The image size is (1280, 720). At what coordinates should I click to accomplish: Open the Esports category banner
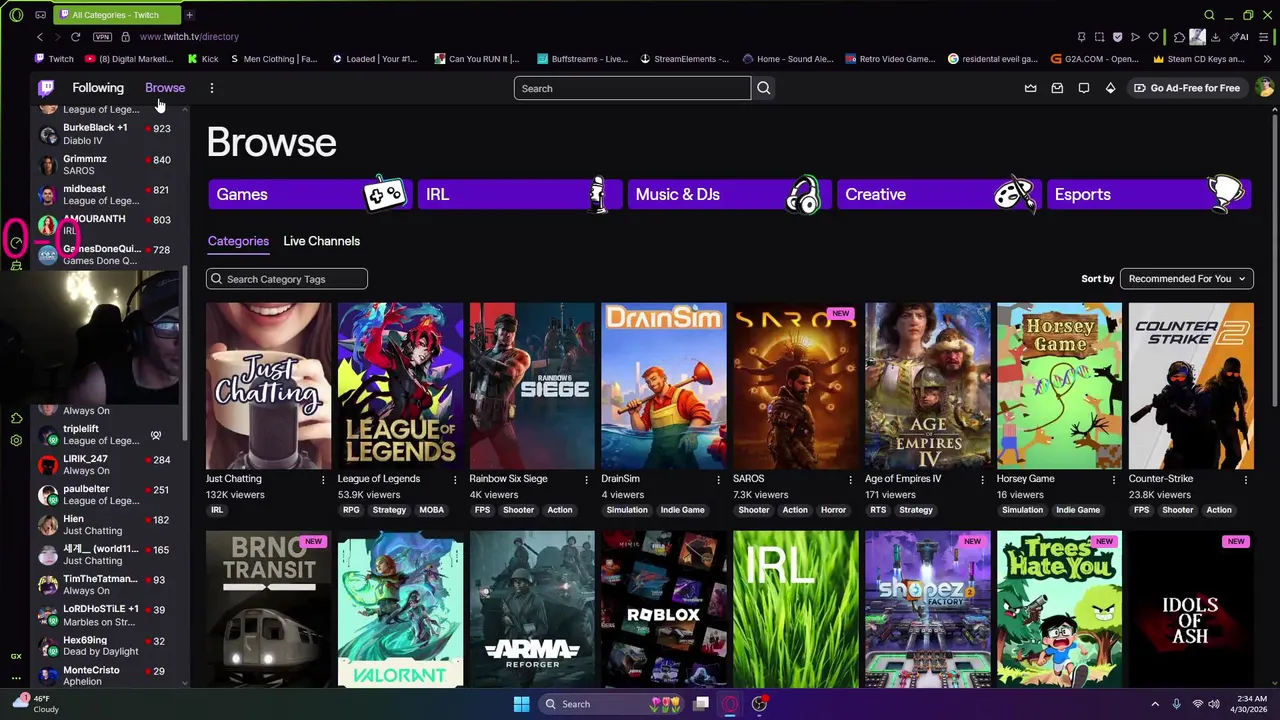pos(1148,194)
